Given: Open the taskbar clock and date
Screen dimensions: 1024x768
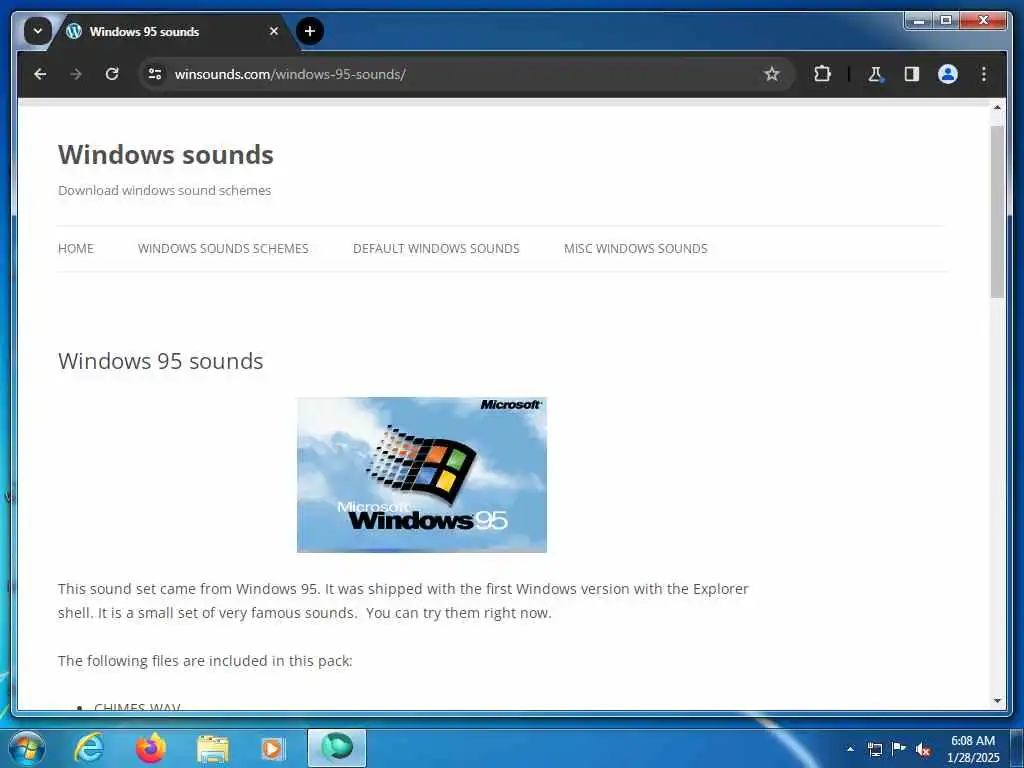Looking at the screenshot, I should 972,749.
